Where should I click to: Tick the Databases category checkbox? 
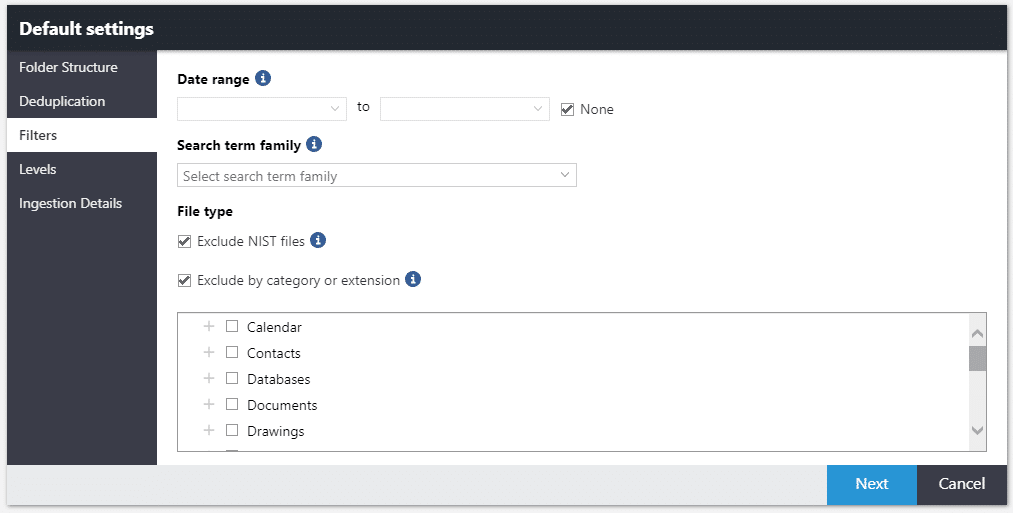click(232, 379)
